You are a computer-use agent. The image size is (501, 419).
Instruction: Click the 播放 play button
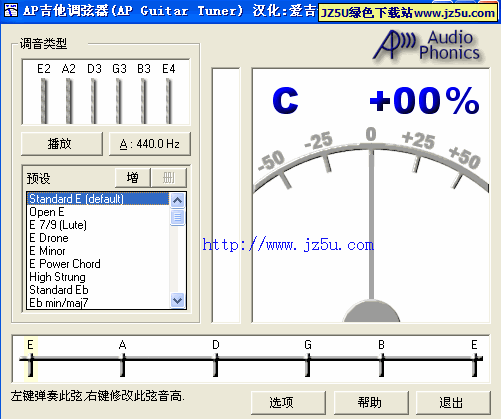pos(62,144)
